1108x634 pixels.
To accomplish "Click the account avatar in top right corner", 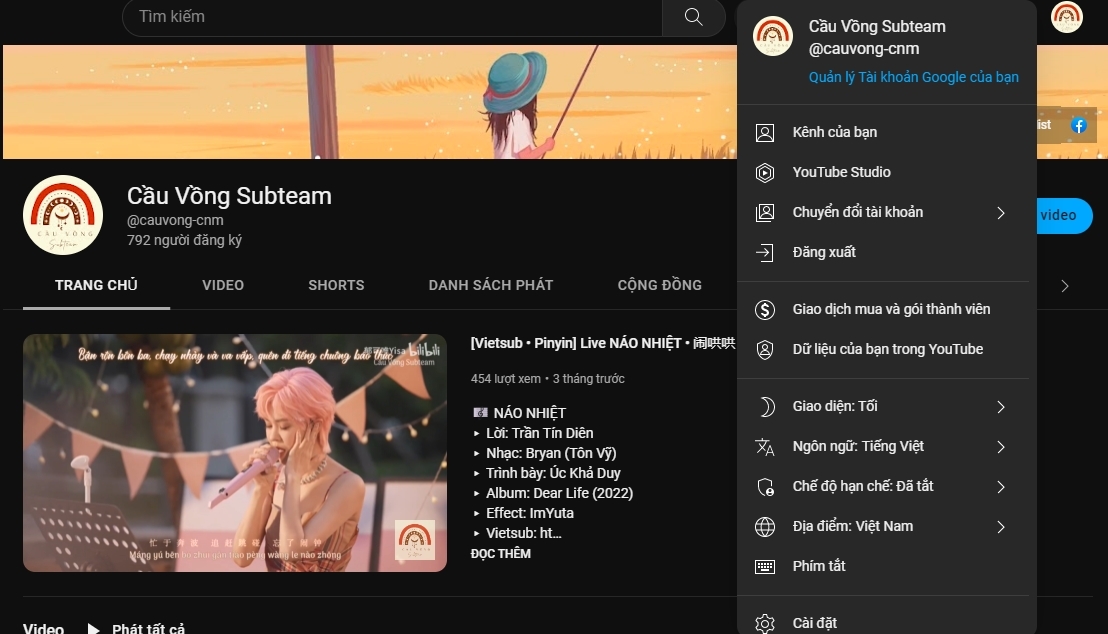I will [1066, 16].
